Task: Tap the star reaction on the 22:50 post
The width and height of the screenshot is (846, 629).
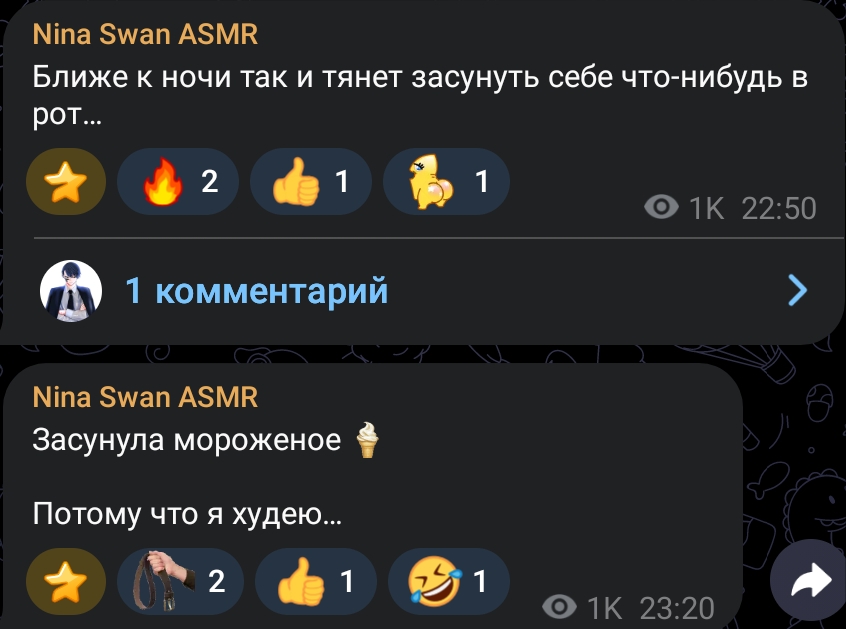Action: point(66,181)
